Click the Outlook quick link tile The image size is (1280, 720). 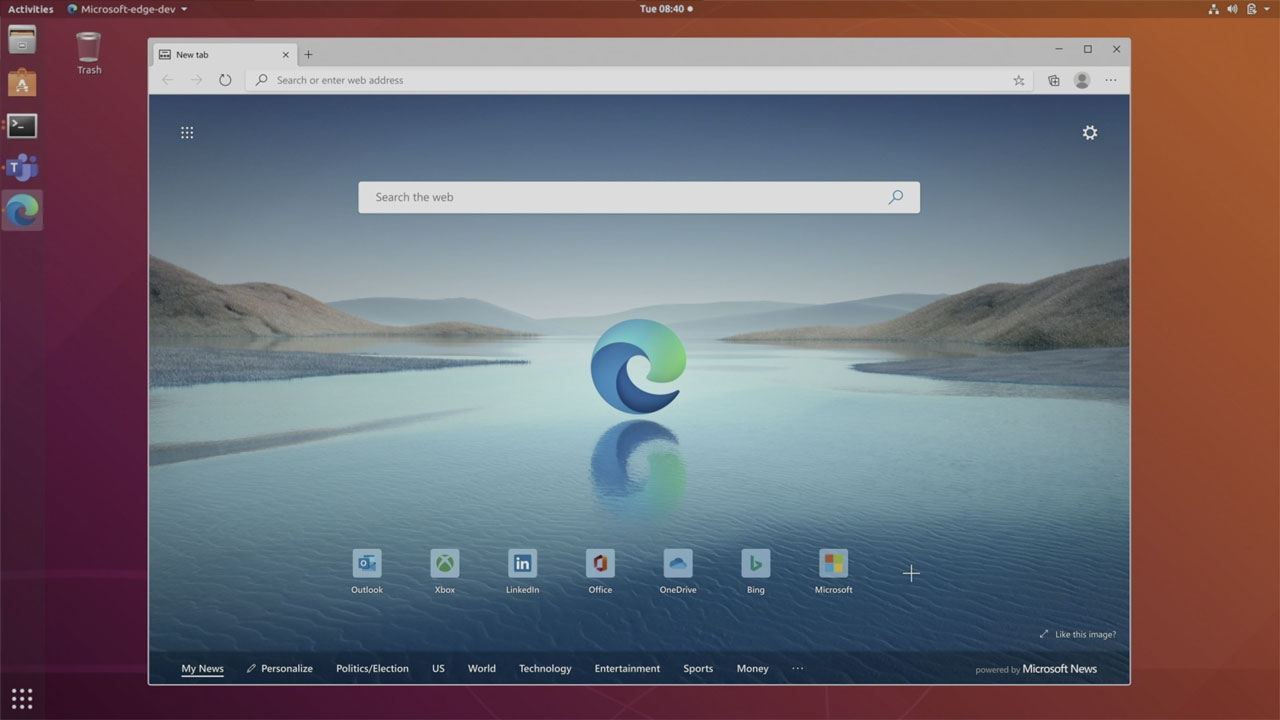[x=367, y=564]
